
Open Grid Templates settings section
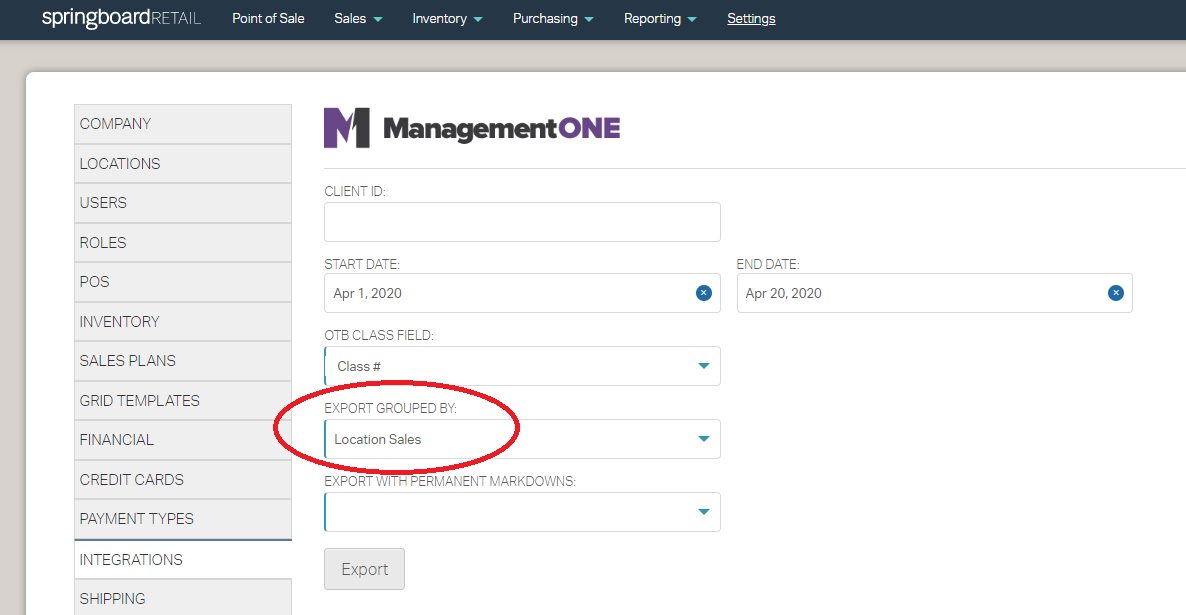click(x=182, y=401)
